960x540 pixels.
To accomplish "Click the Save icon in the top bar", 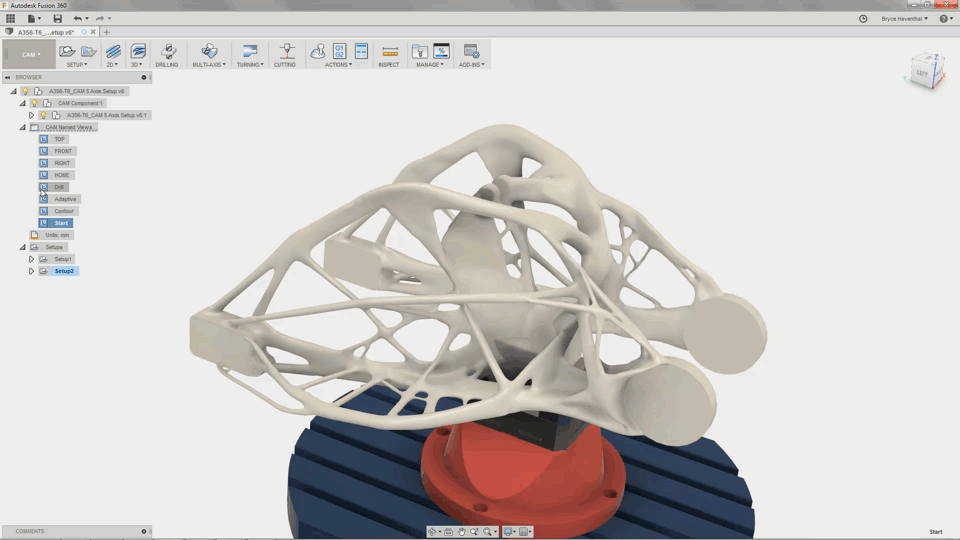I will pos(57,18).
